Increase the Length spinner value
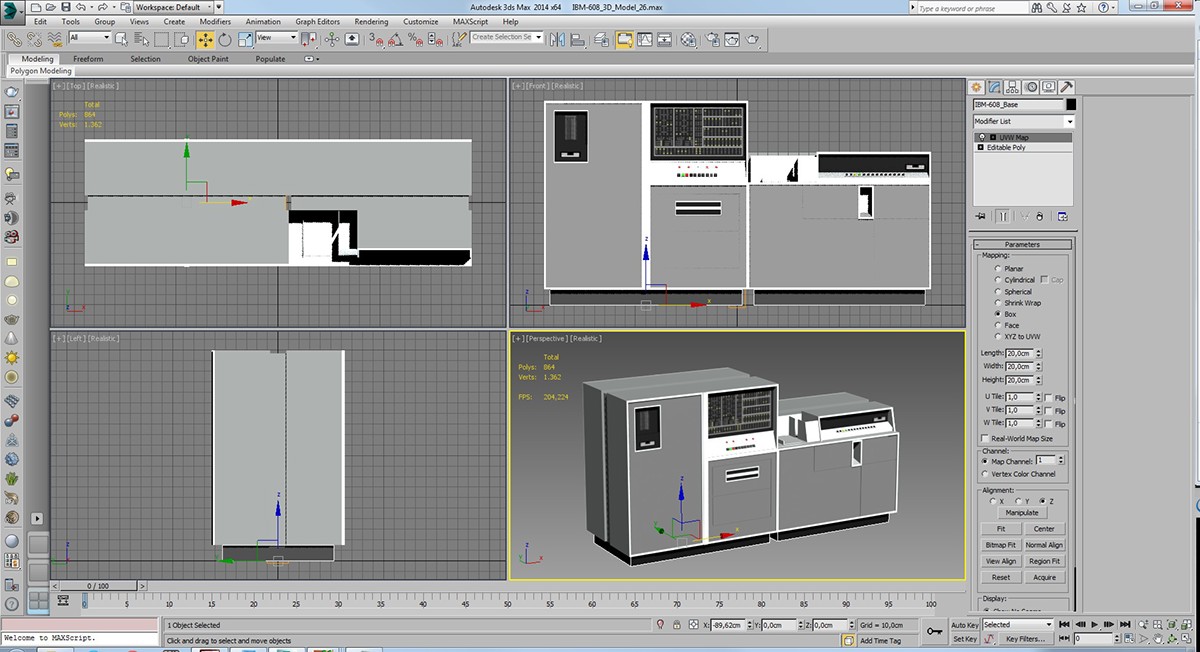The width and height of the screenshot is (1200, 652). point(1038,350)
